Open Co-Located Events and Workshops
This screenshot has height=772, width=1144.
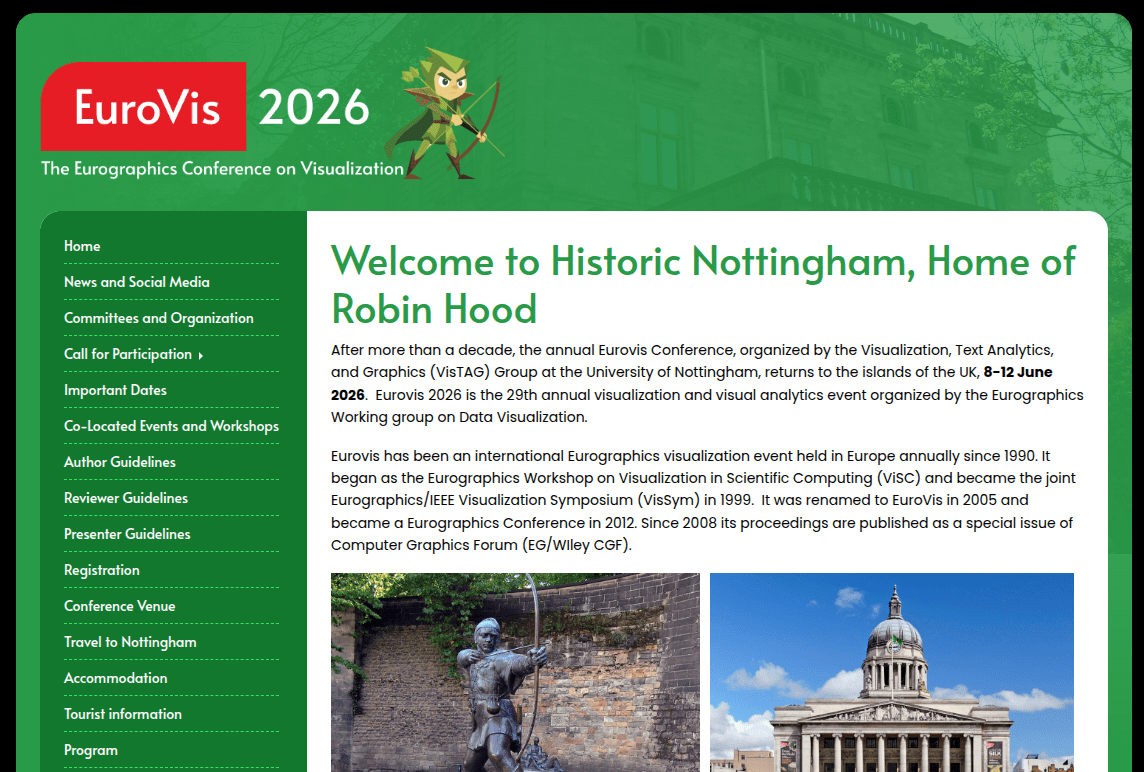(171, 426)
